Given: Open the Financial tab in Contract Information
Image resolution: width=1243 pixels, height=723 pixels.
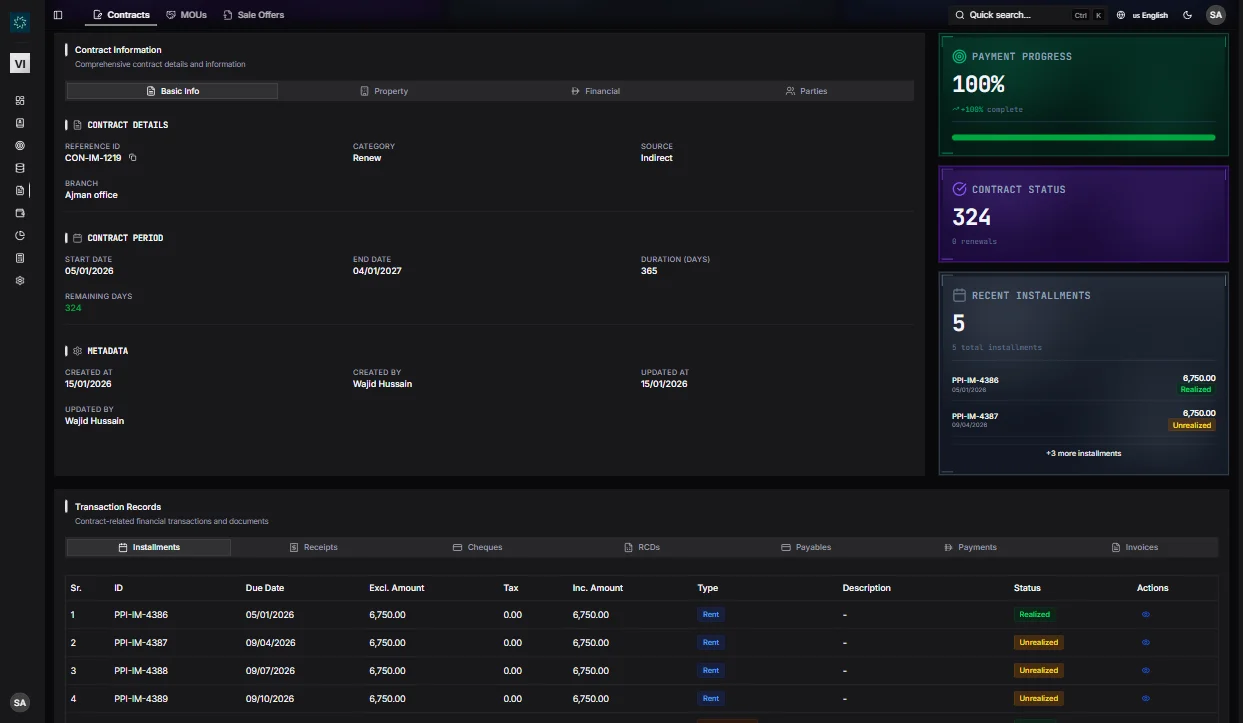Looking at the screenshot, I should pyautogui.click(x=595, y=91).
